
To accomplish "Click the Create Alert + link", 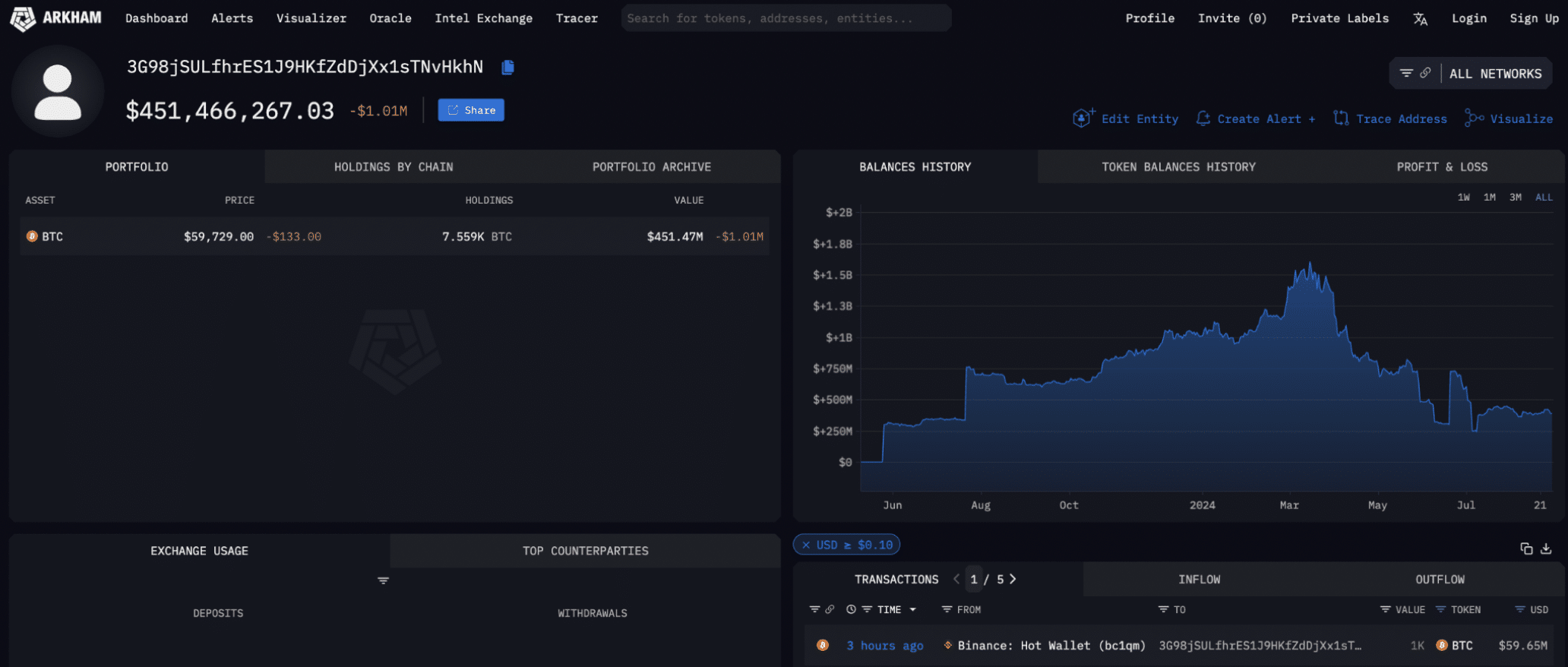I will tap(1257, 119).
